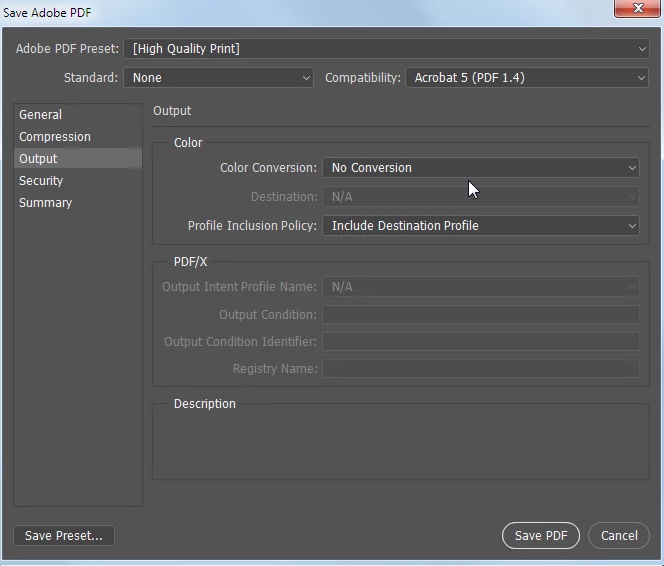Image resolution: width=664 pixels, height=566 pixels.
Task: Click the Profile Inclusion Policy label
Action: tap(252, 226)
